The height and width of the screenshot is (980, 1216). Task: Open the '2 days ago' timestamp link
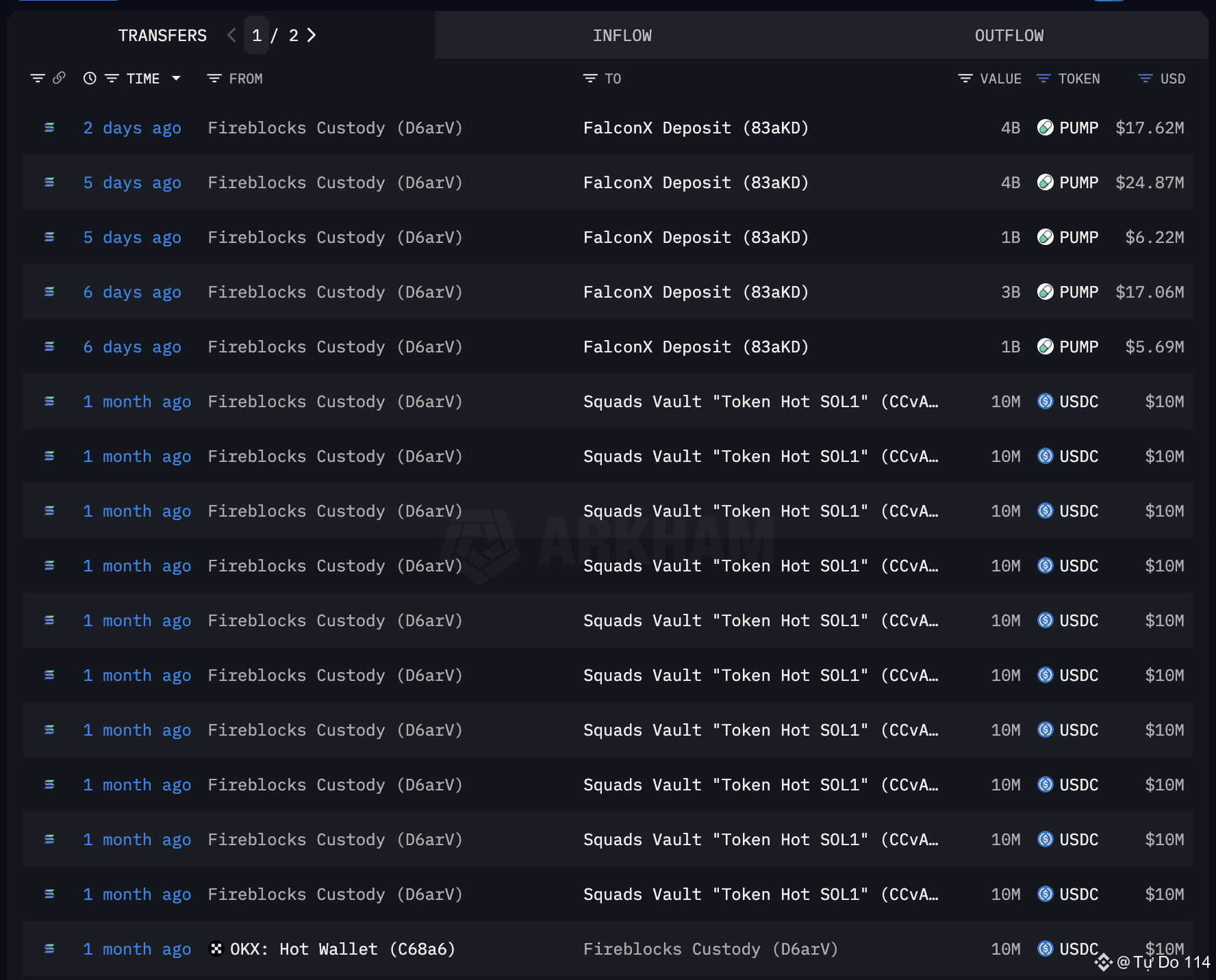(x=132, y=128)
